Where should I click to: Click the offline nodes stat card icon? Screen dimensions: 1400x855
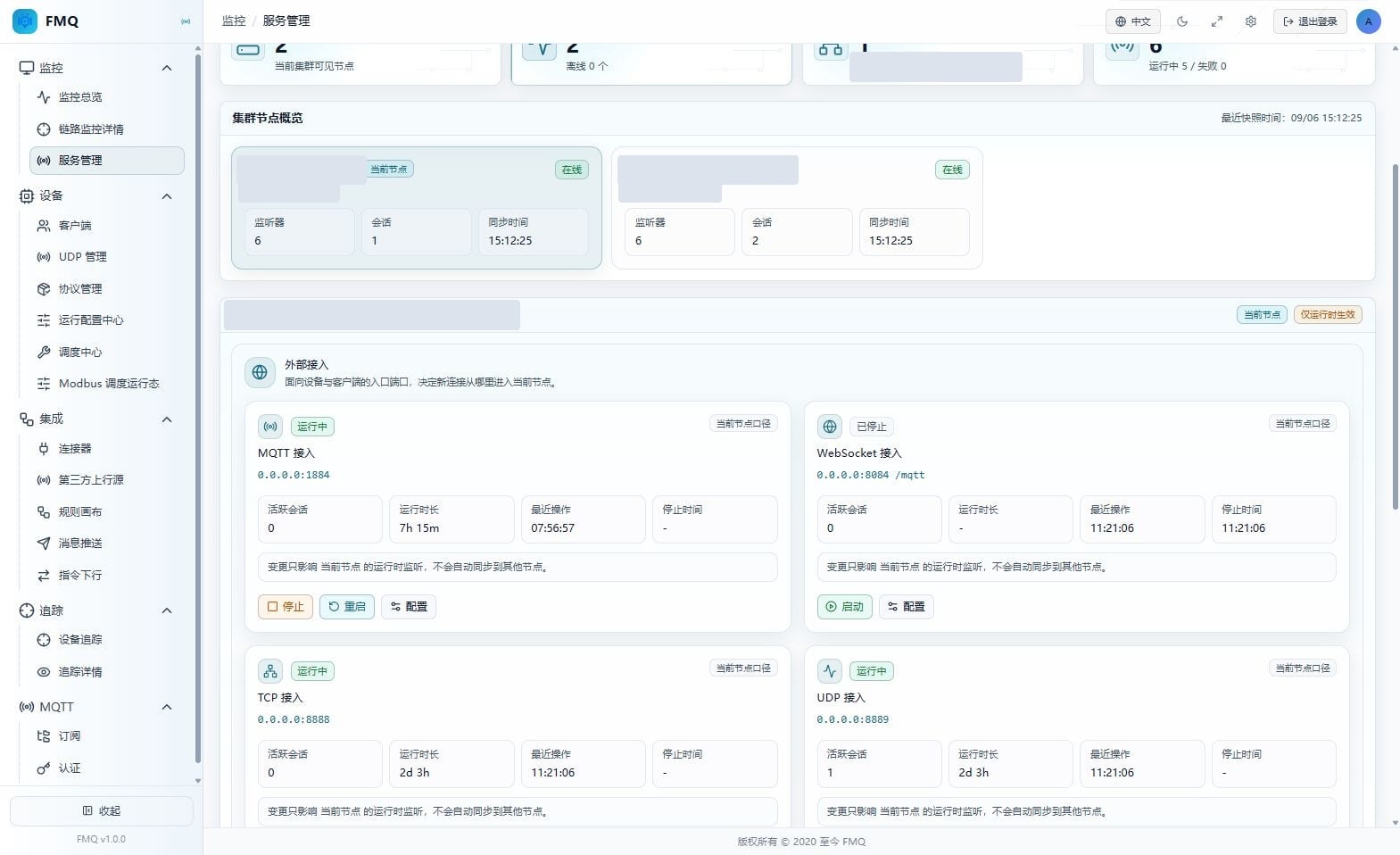click(x=540, y=48)
